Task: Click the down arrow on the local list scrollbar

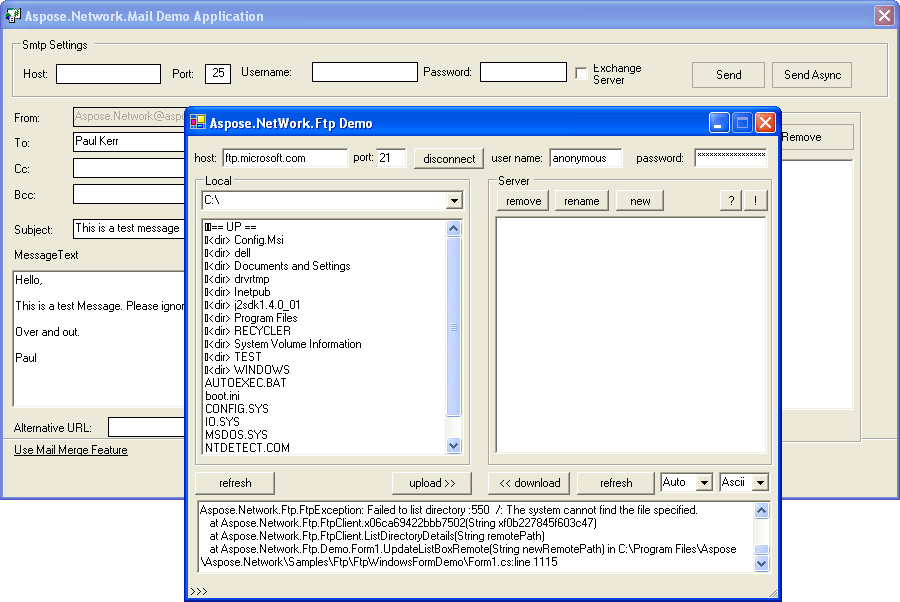Action: 453,446
